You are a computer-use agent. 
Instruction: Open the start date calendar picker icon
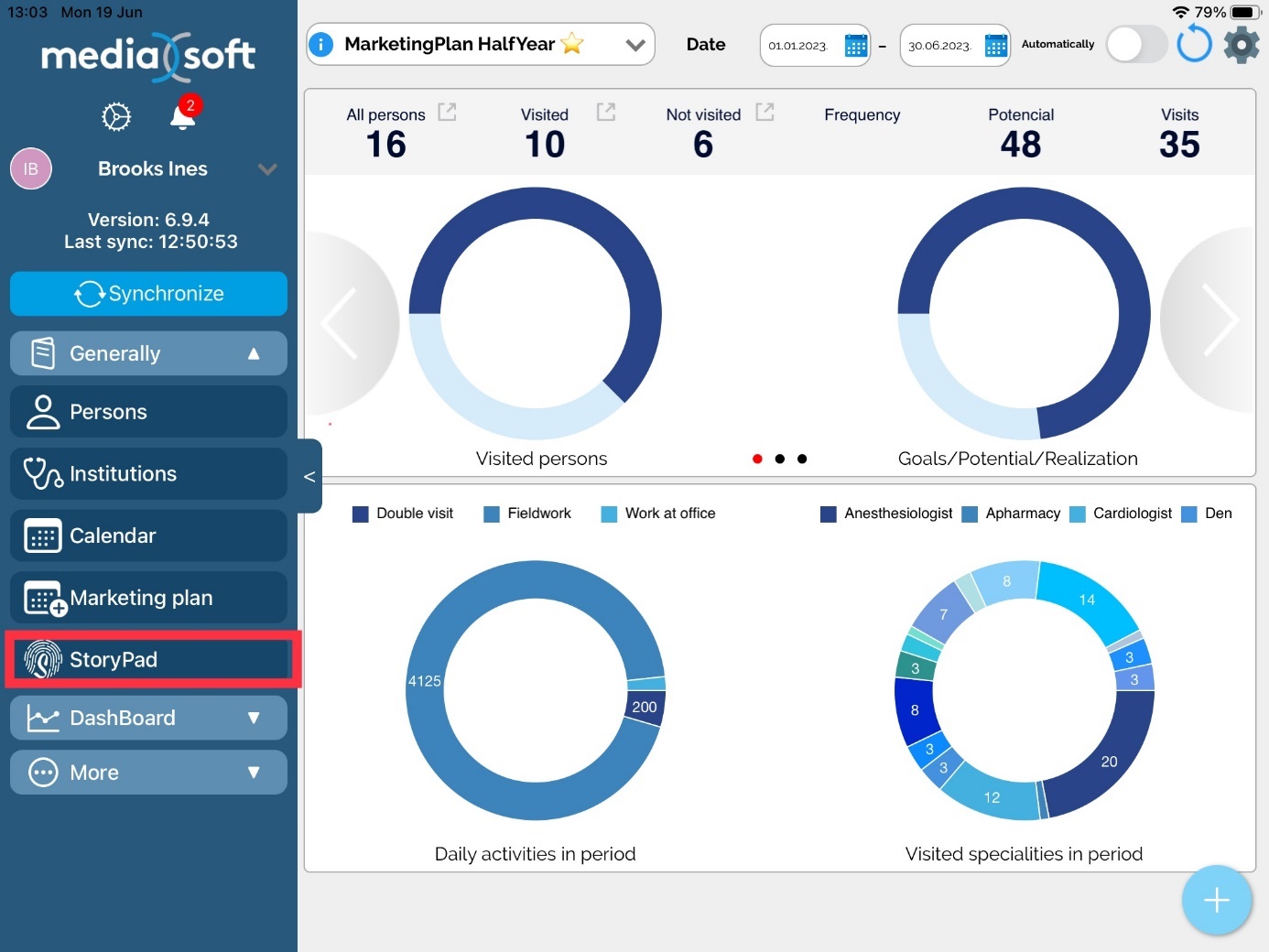click(x=855, y=45)
